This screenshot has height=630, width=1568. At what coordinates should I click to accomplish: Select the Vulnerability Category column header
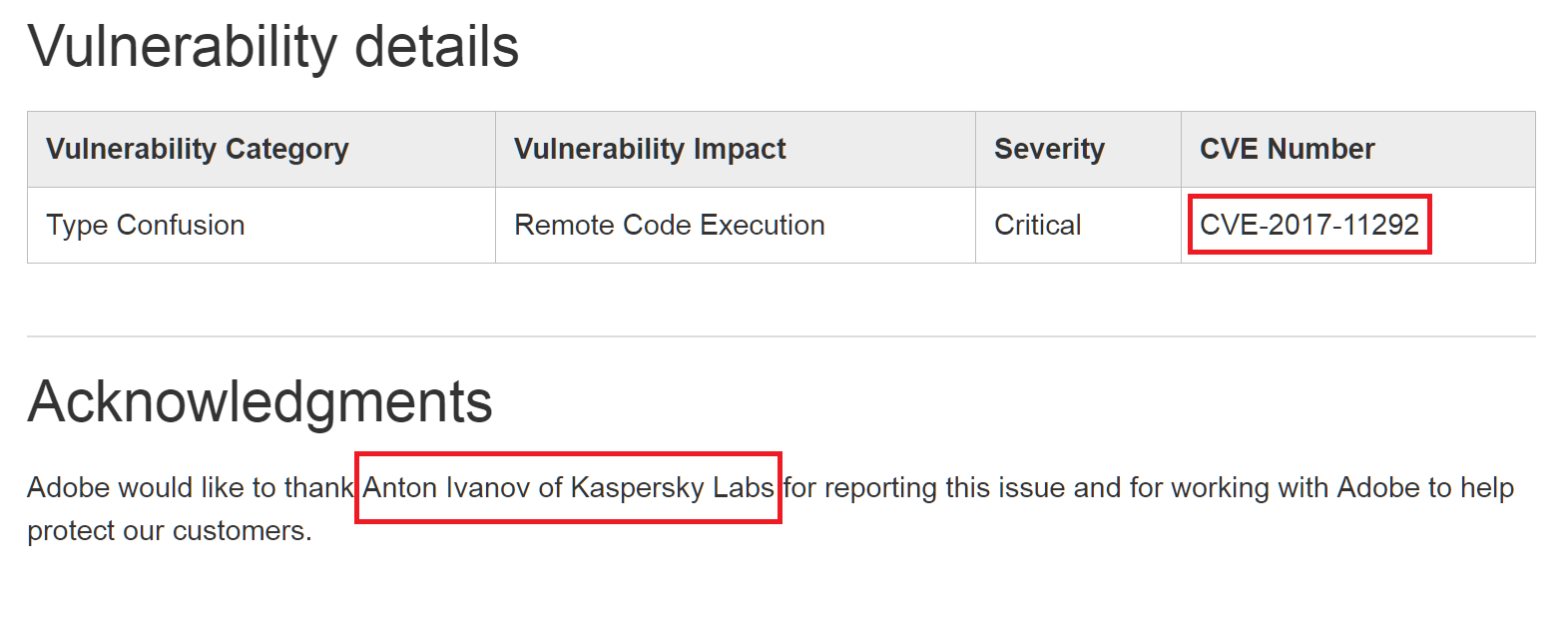tap(198, 149)
